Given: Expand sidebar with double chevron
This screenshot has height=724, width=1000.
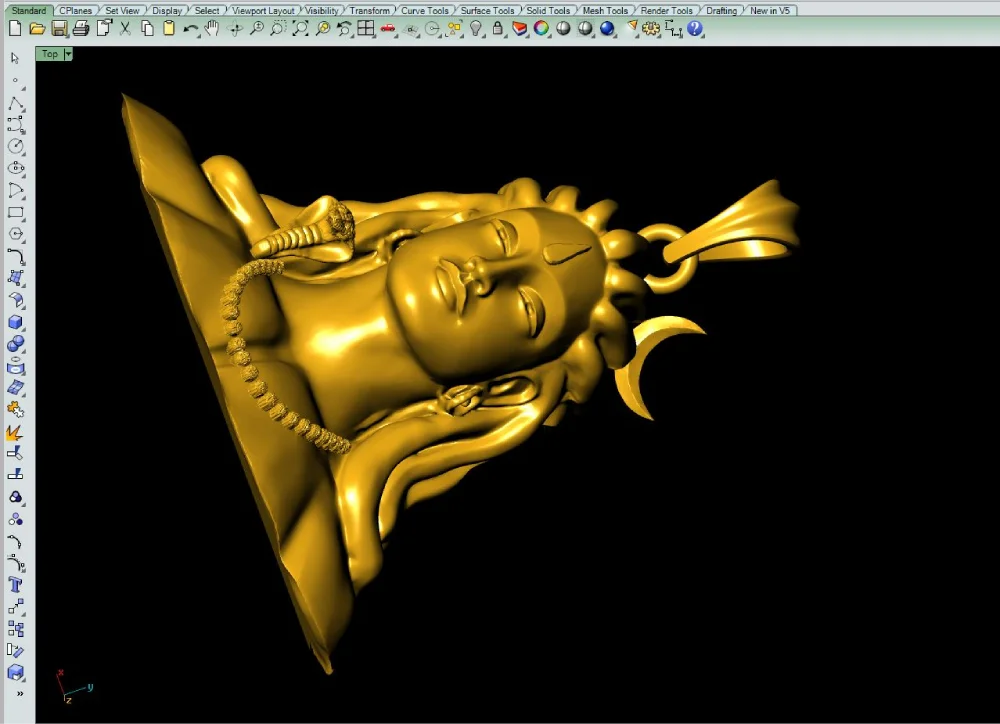Looking at the screenshot, I should click(20, 693).
